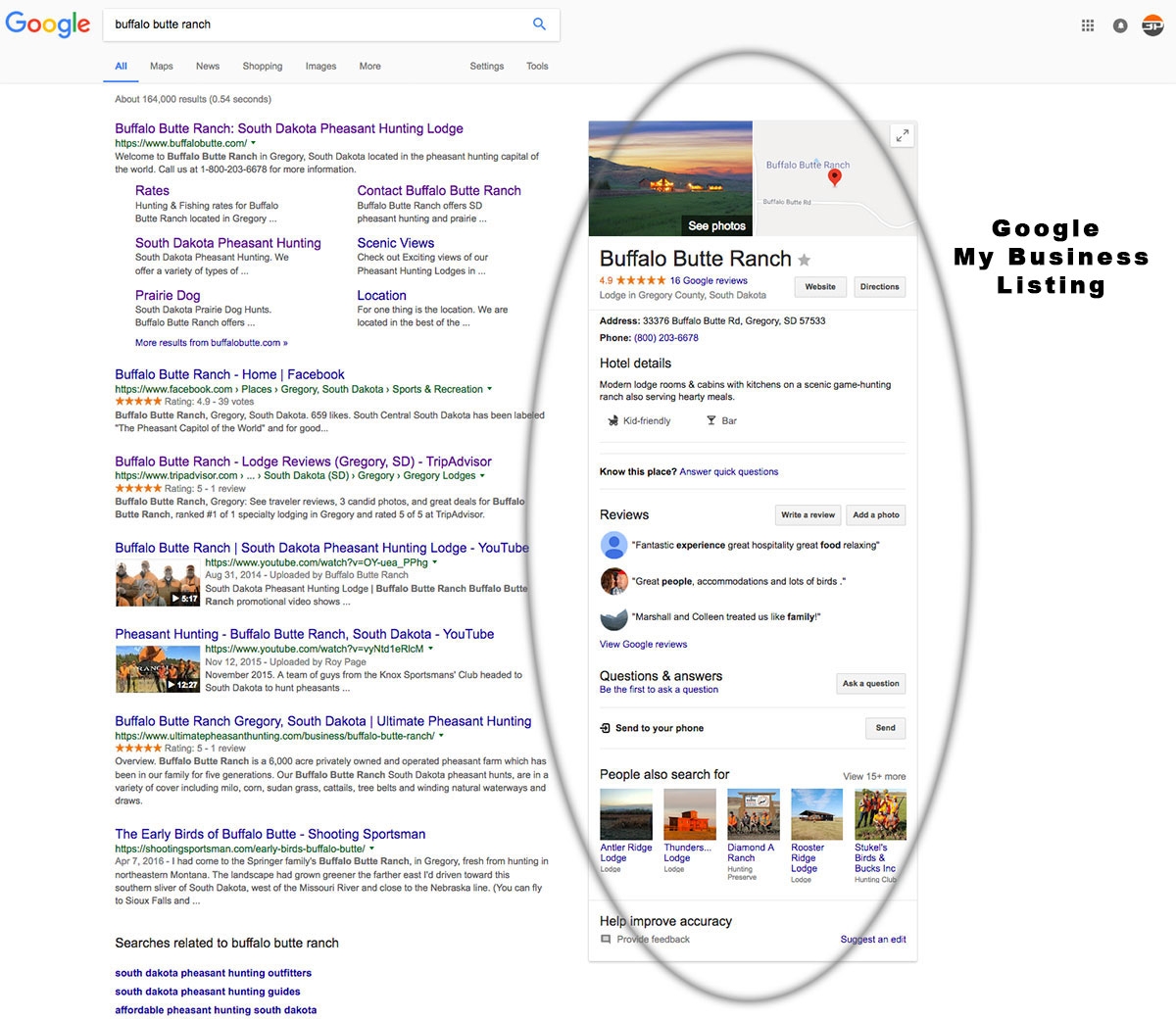
Task: Click the Add a photo button
Action: (876, 514)
